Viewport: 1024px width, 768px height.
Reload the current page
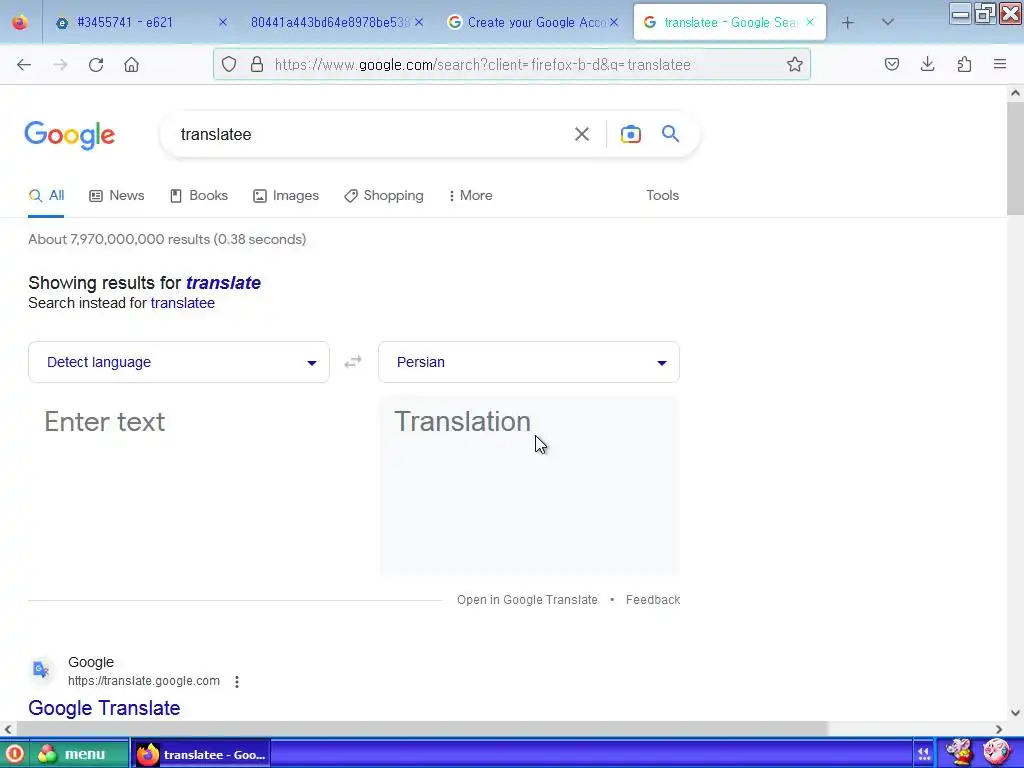tap(96, 65)
